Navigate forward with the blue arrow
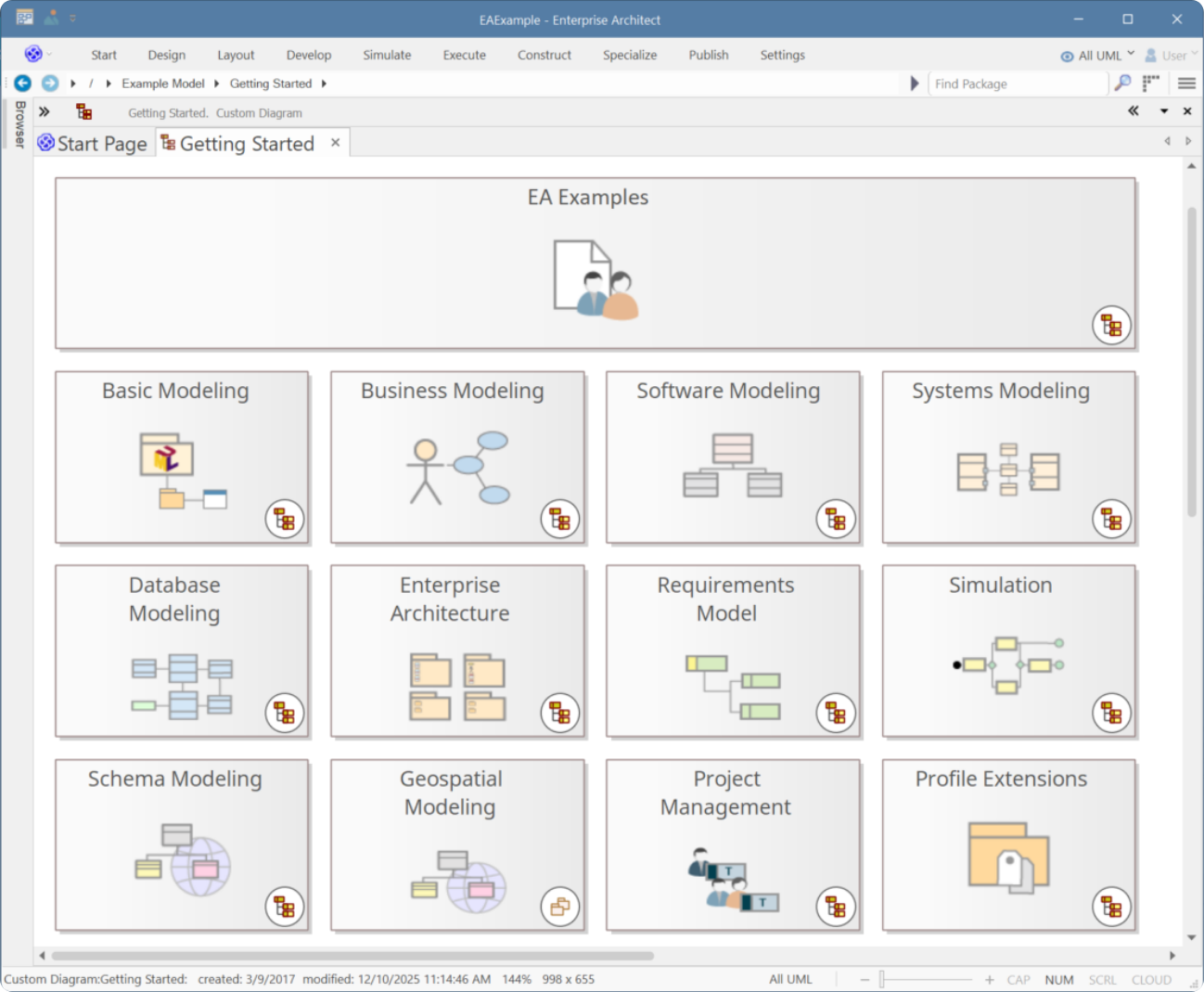 [x=50, y=84]
